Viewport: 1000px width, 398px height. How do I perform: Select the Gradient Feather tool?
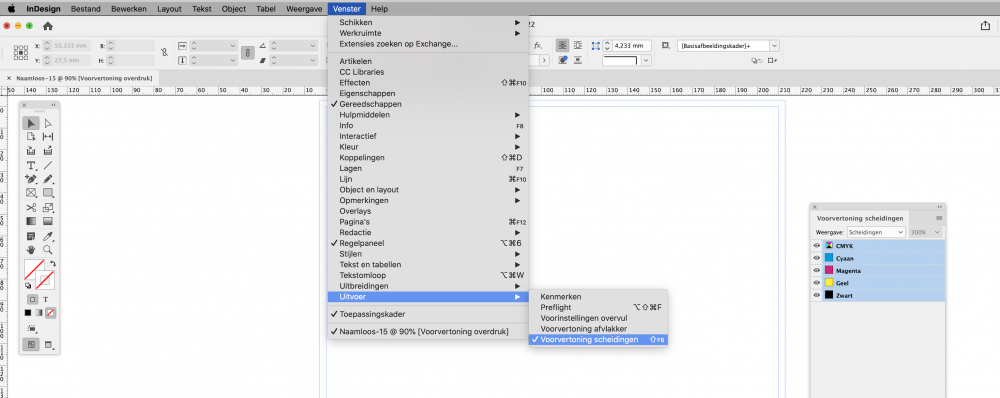coord(48,221)
